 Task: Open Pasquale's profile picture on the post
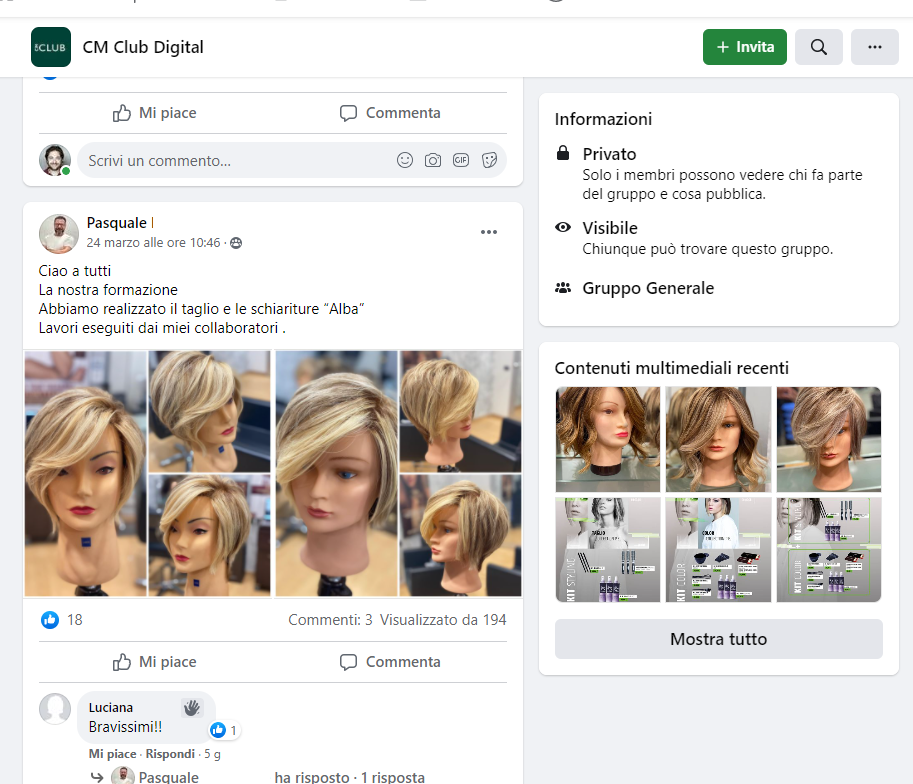point(58,234)
